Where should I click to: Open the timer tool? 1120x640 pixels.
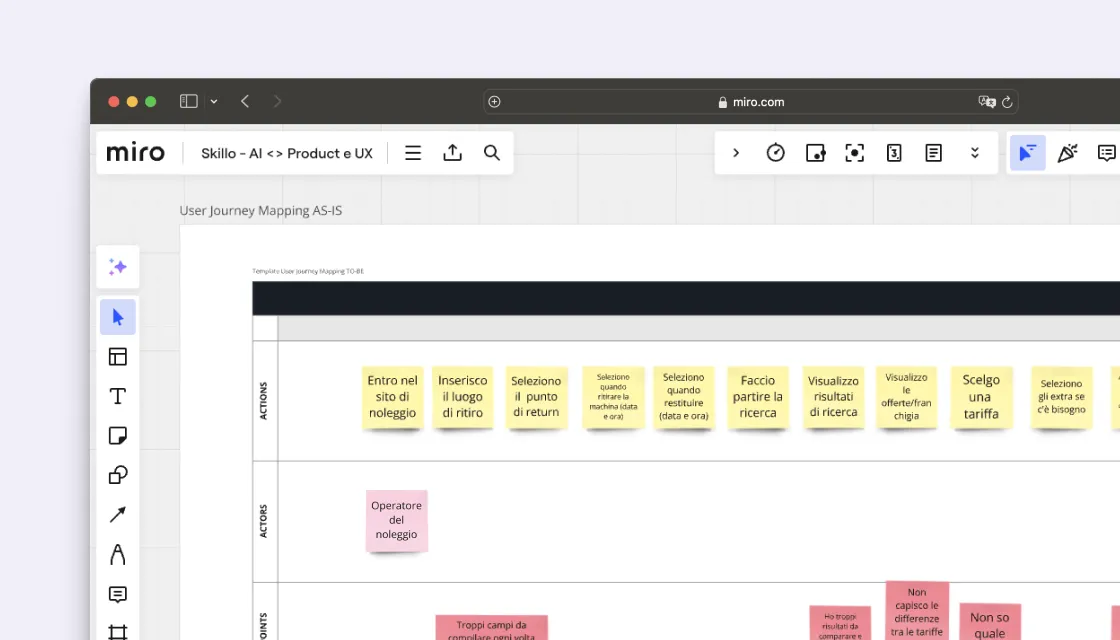tap(776, 153)
